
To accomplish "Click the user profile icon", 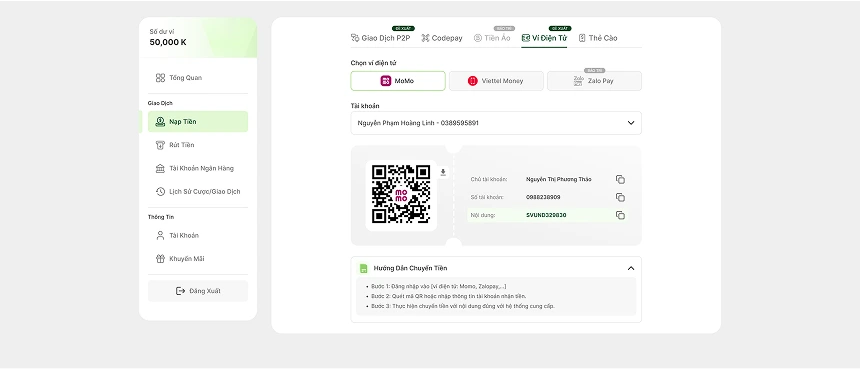I will point(160,236).
